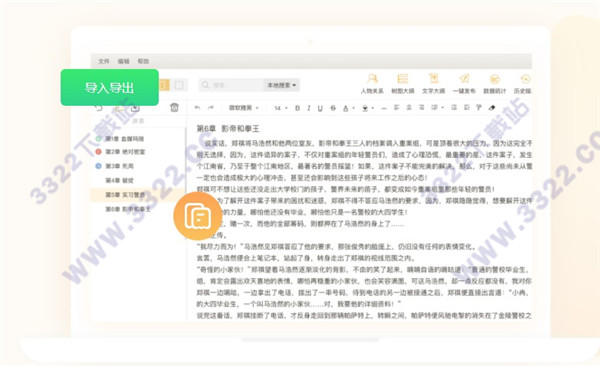Decrease paragraph indent

click(x=454, y=108)
